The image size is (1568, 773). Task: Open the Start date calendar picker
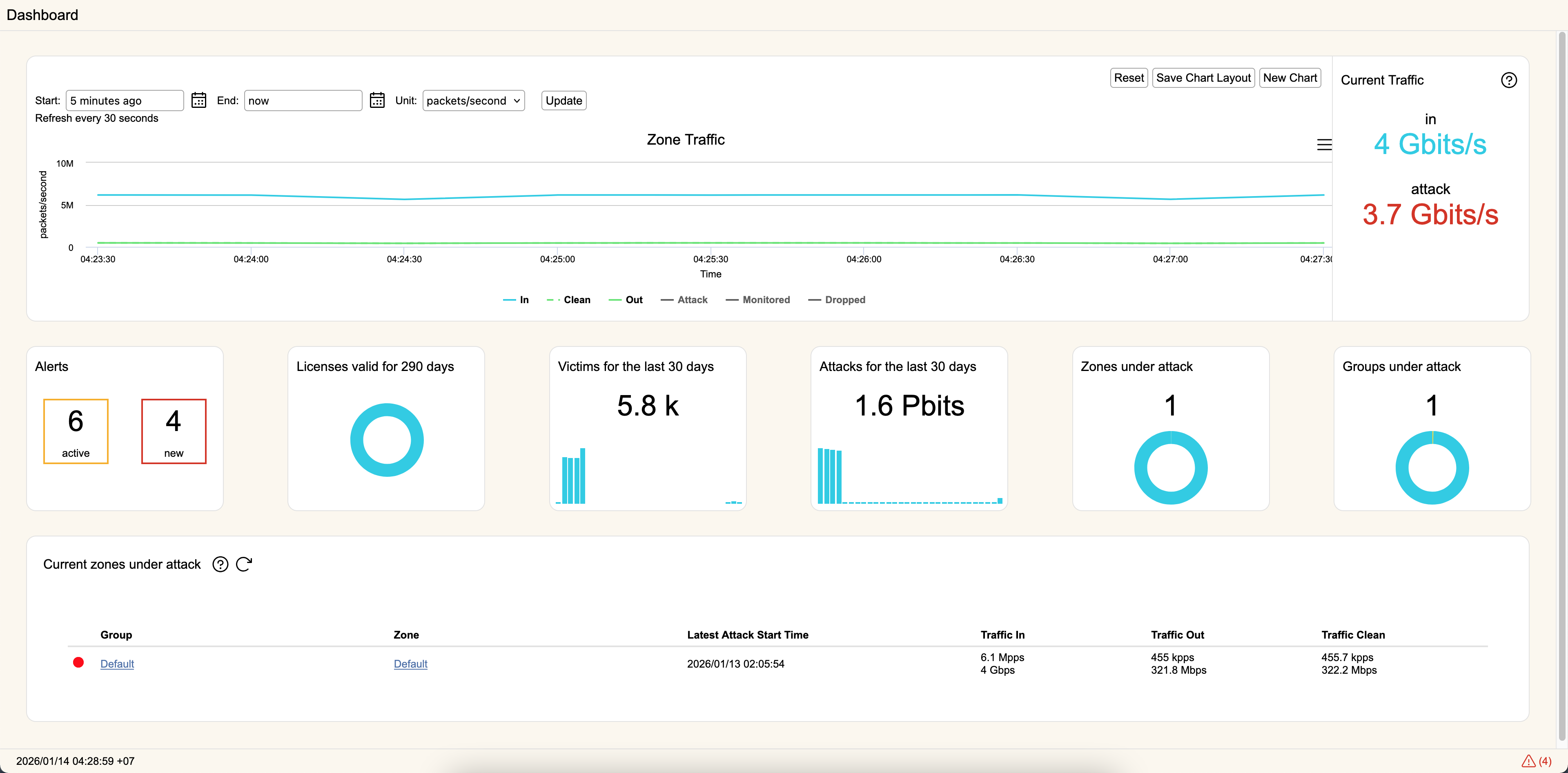click(x=198, y=101)
